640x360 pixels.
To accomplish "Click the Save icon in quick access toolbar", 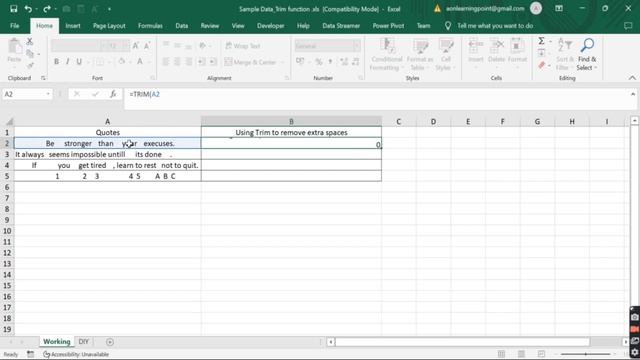I will (x=13, y=9).
